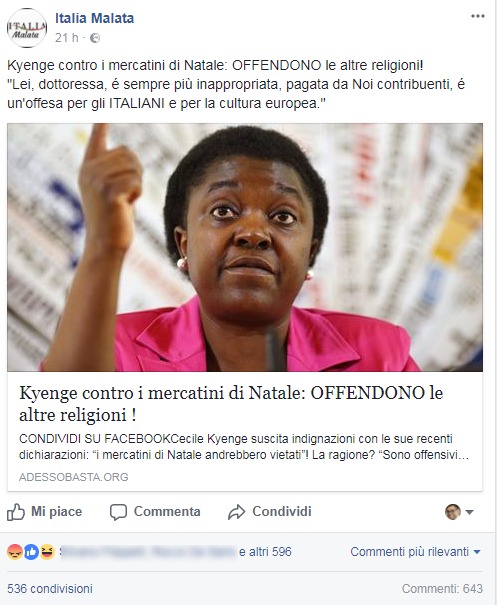The height and width of the screenshot is (605, 497).
Task: Click the Commenta speech bubble icon
Action: pyautogui.click(x=118, y=512)
